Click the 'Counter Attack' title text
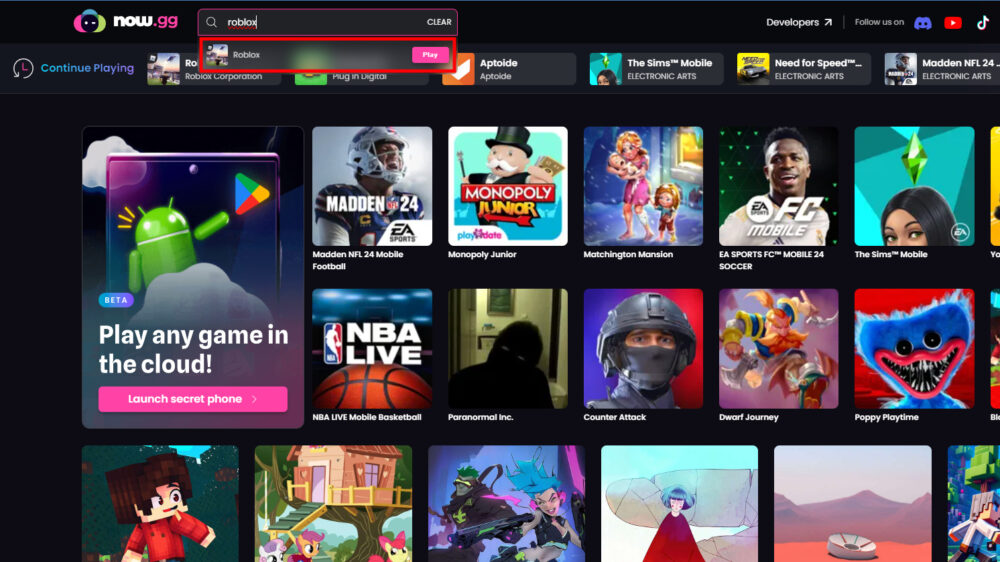 (615, 417)
